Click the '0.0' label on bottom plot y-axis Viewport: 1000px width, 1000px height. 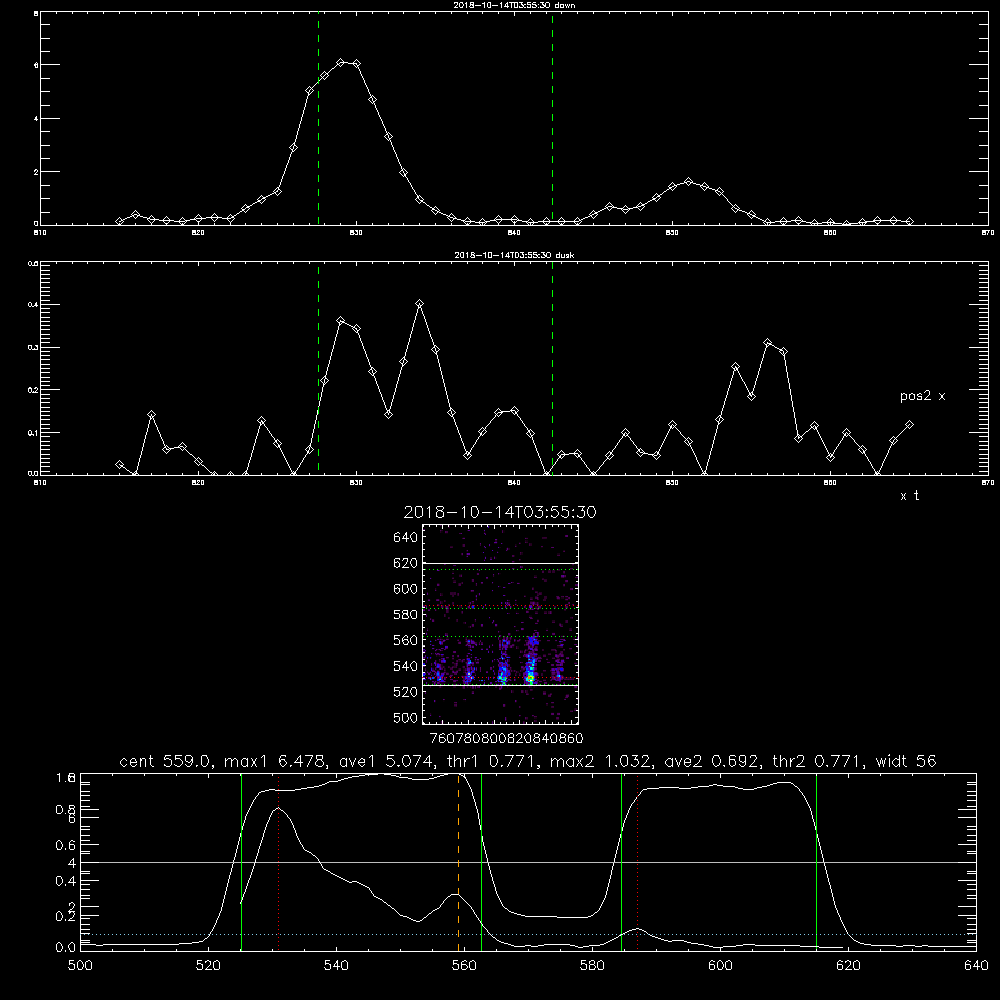(x=66, y=948)
